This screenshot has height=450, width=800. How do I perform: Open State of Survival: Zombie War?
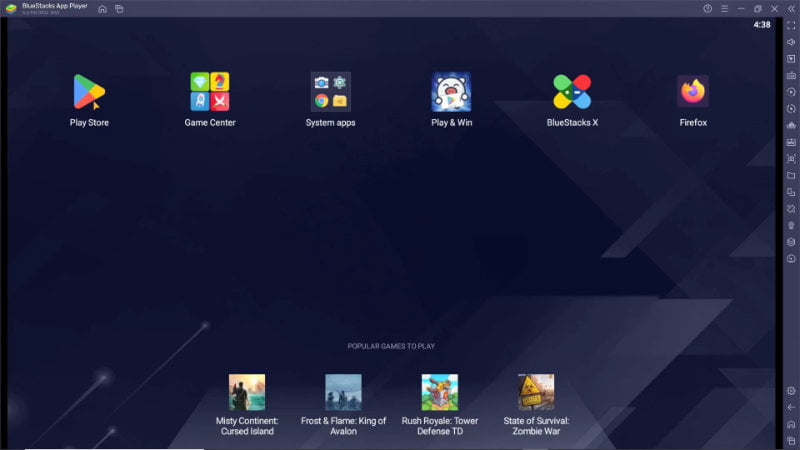536,392
